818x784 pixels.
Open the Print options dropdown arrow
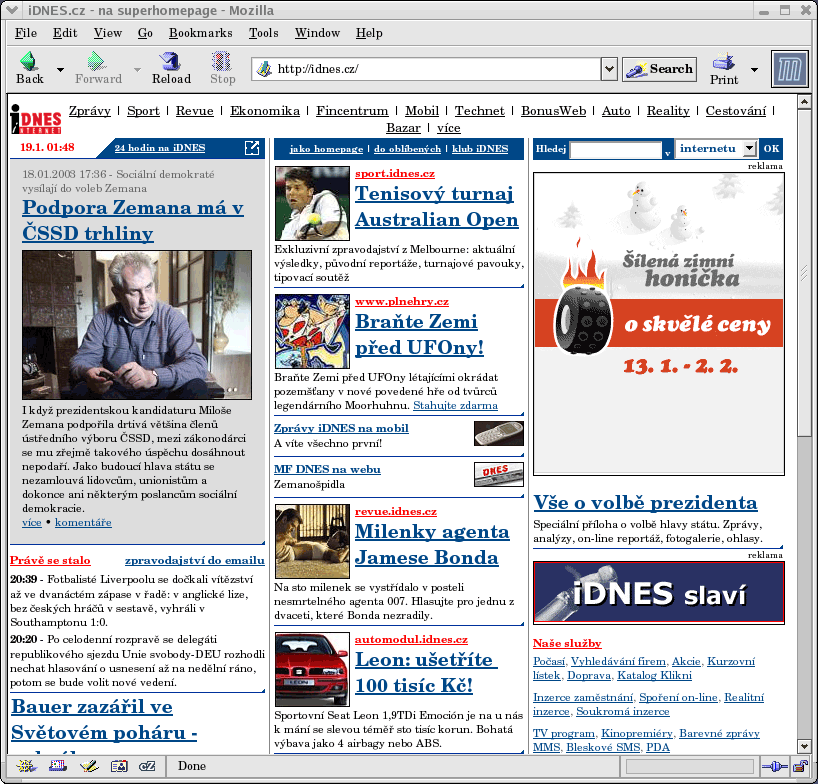(754, 69)
